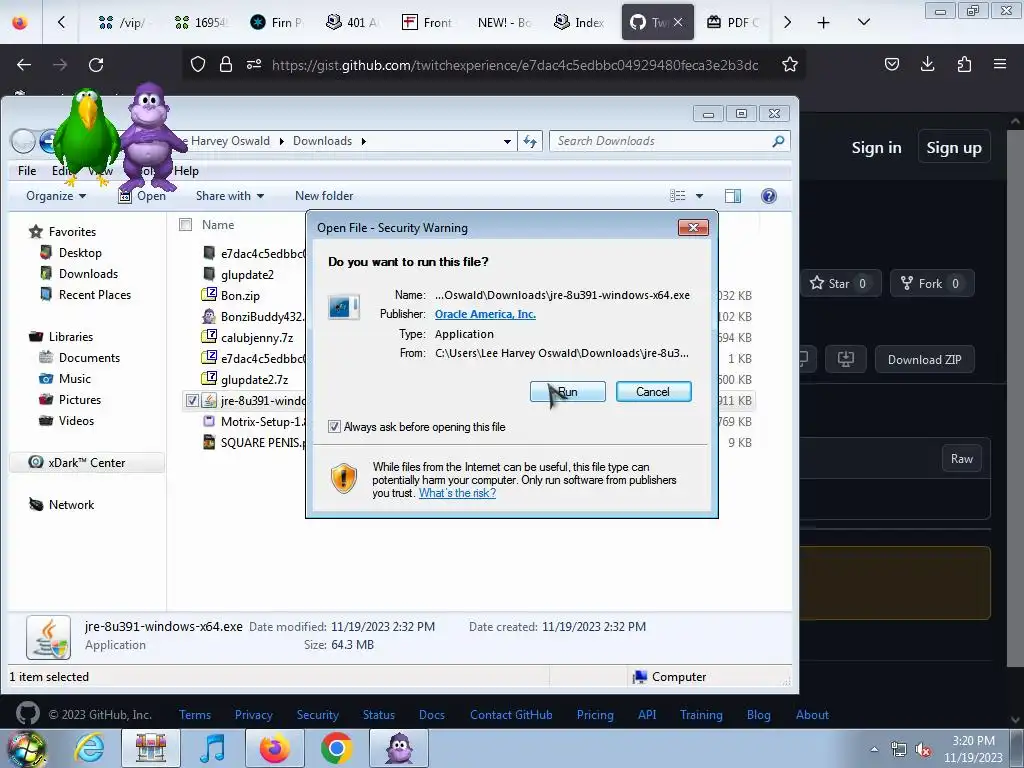Create a New folder in Downloads

click(x=324, y=196)
